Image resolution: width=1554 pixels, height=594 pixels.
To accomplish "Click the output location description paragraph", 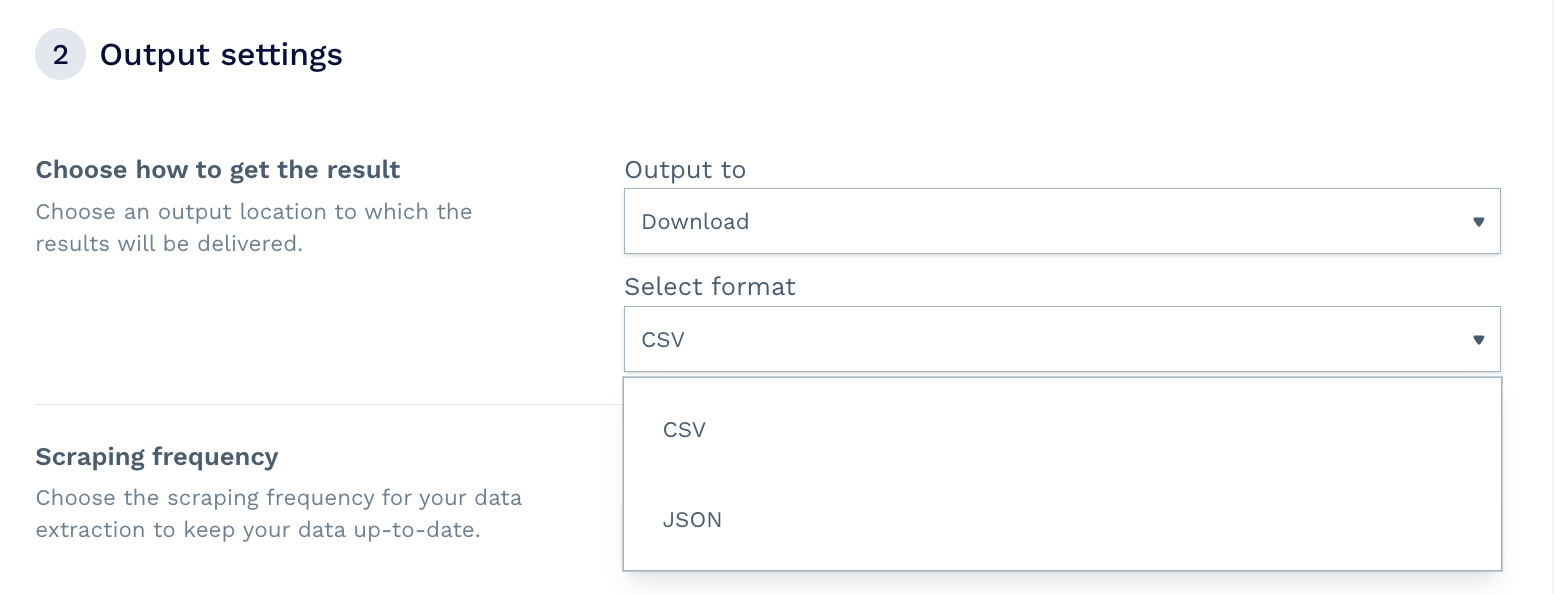I will click(x=254, y=227).
